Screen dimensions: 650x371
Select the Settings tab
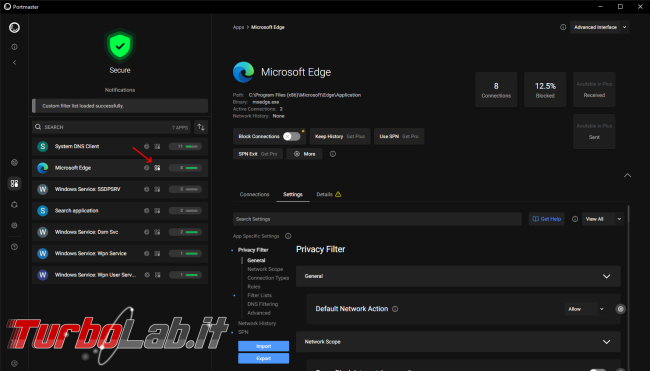(293, 194)
